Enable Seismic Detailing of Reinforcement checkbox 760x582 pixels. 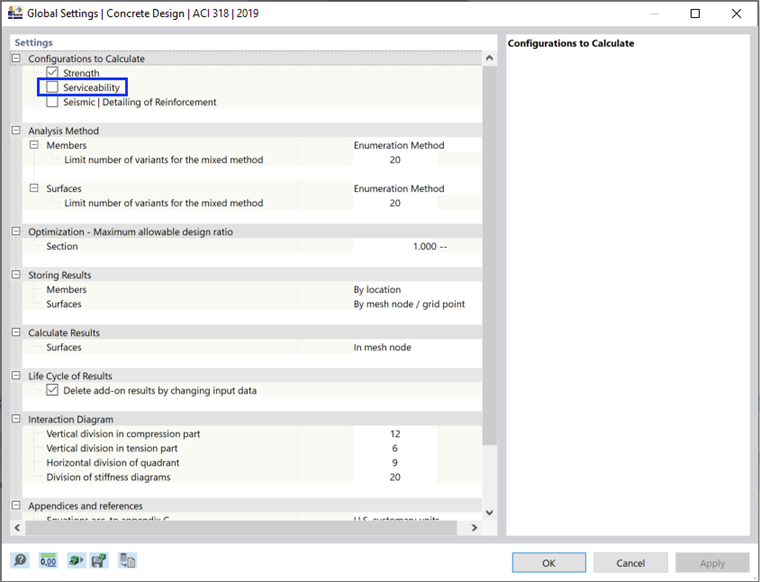[x=52, y=102]
